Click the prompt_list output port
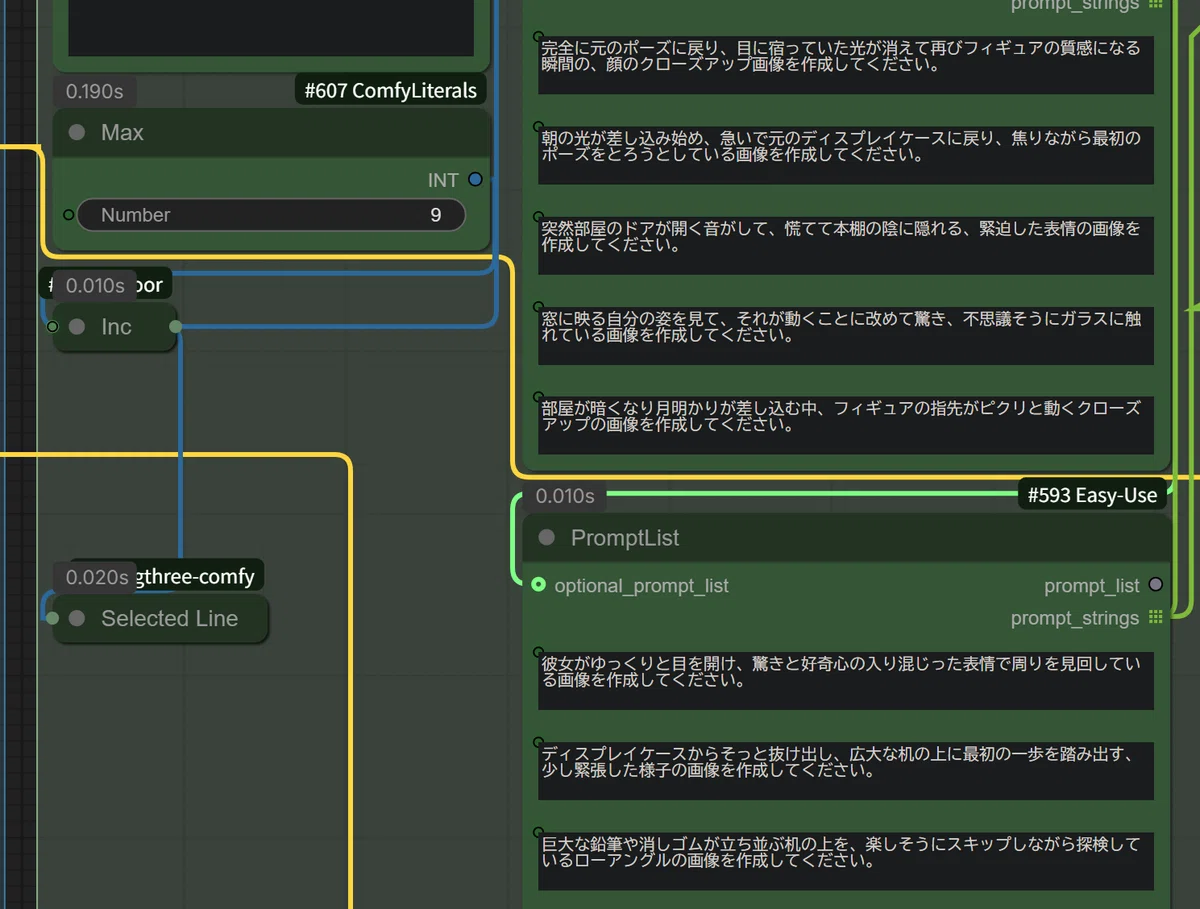Viewport: 1200px width, 909px height. point(1156,585)
